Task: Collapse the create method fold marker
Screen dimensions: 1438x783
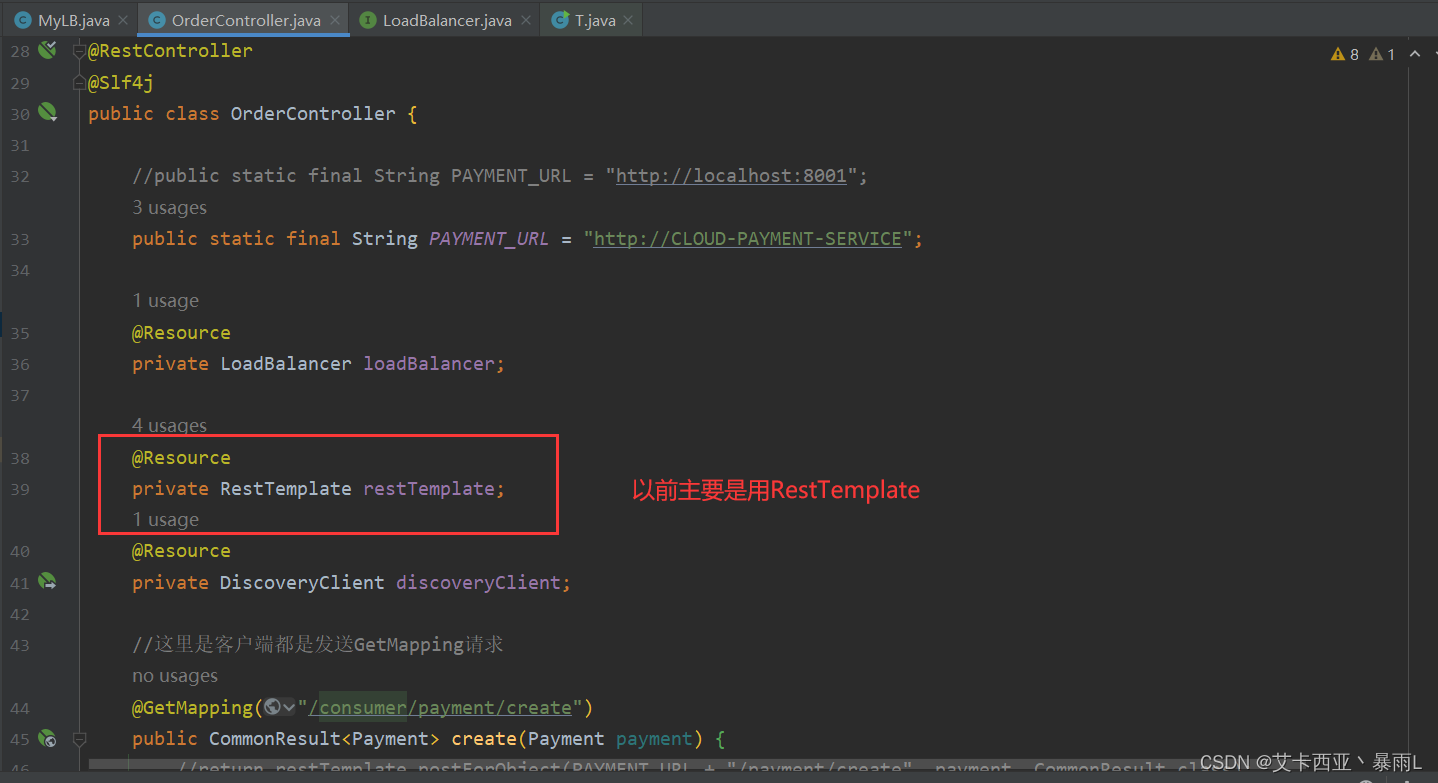Action: tap(79, 738)
